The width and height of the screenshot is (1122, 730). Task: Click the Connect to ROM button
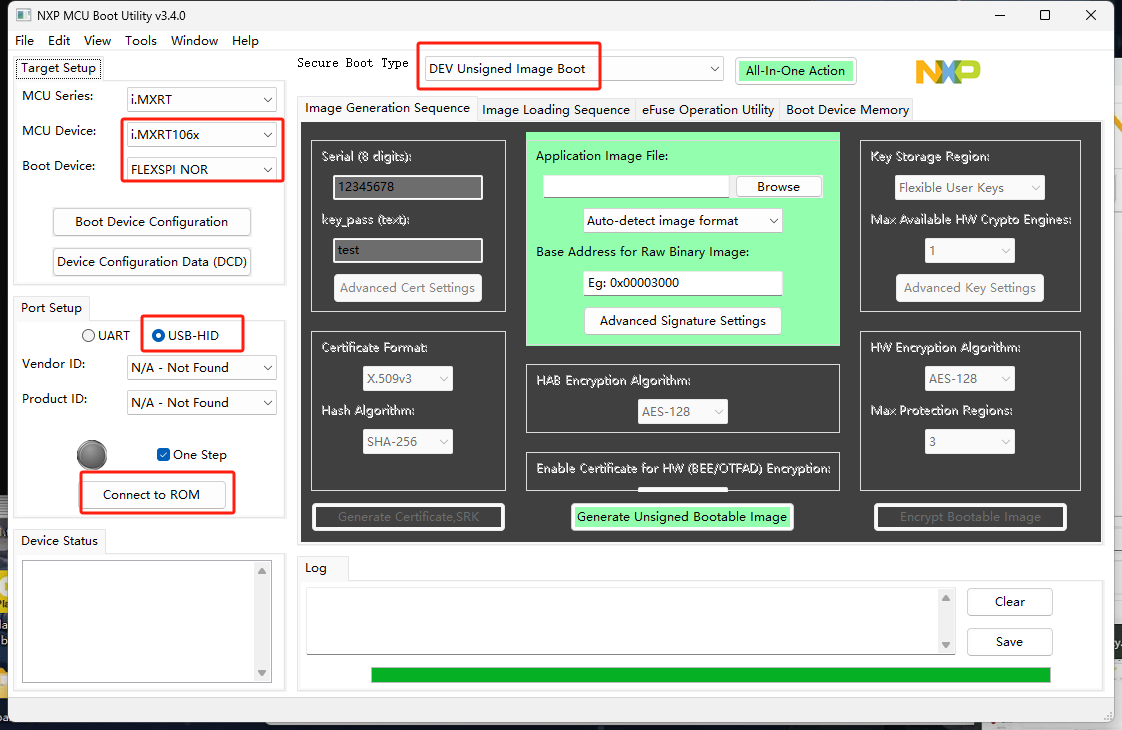(152, 495)
